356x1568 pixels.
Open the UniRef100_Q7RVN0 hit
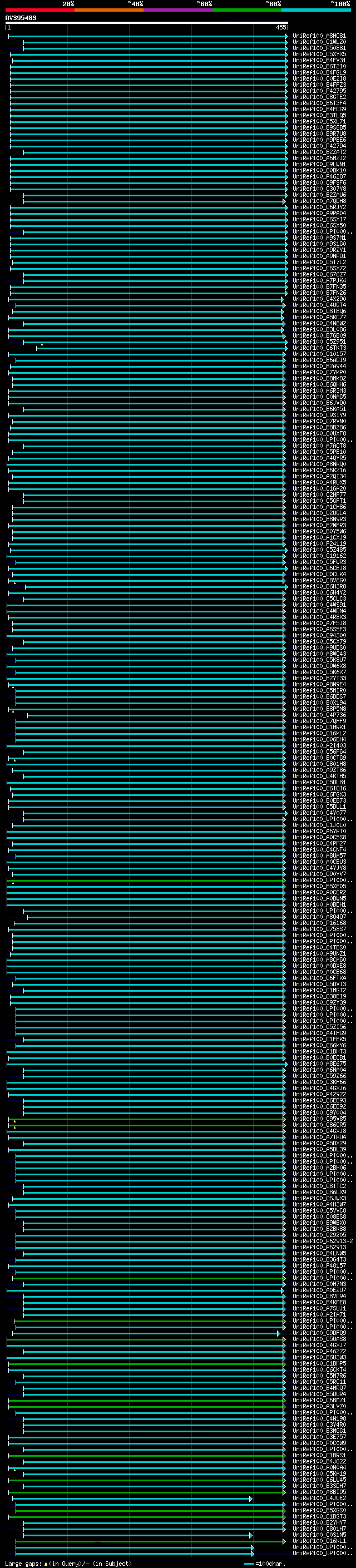[319, 421]
